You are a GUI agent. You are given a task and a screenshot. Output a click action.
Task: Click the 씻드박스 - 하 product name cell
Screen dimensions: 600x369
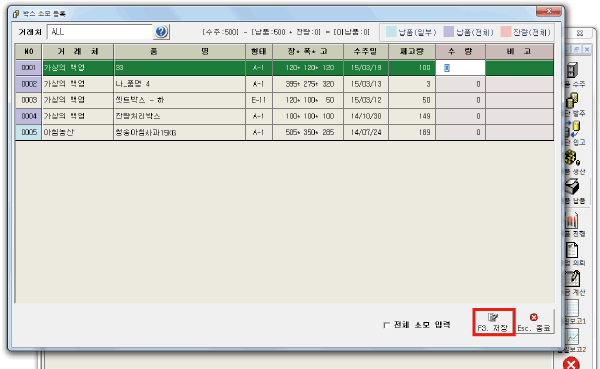click(x=179, y=100)
